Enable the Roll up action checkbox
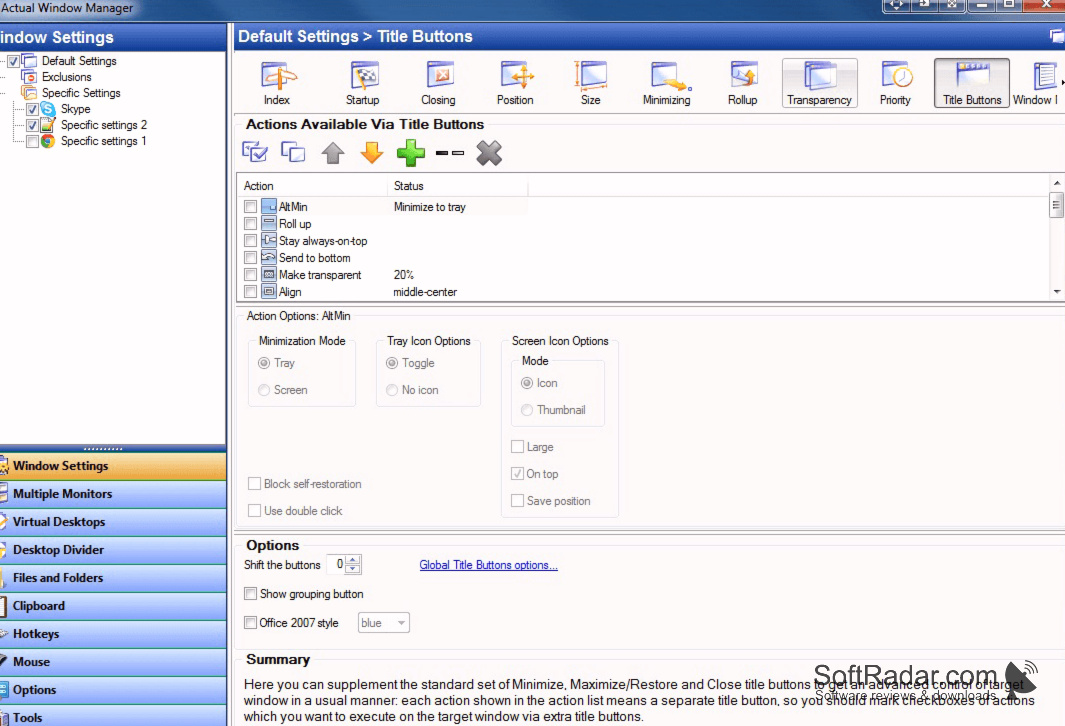 pyautogui.click(x=251, y=223)
